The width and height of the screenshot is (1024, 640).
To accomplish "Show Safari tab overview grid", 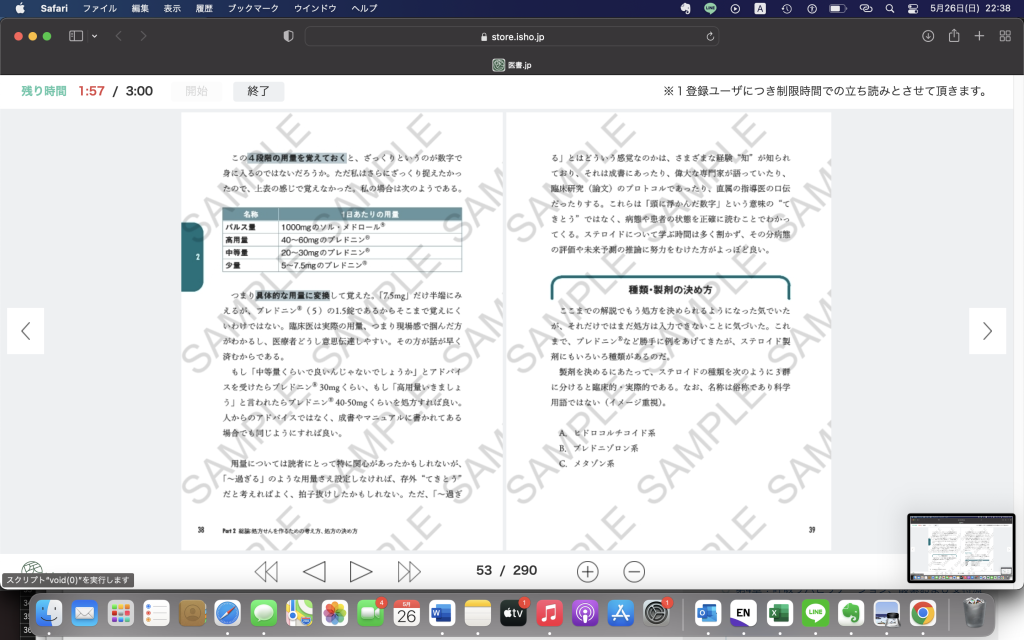I will [1004, 36].
